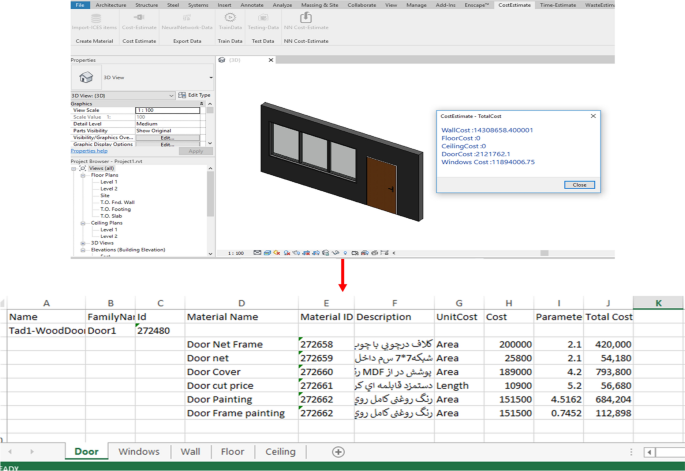Screen dimensions: 685x471
Task: Select Level 1 under Floor Plans
Action: point(109,182)
